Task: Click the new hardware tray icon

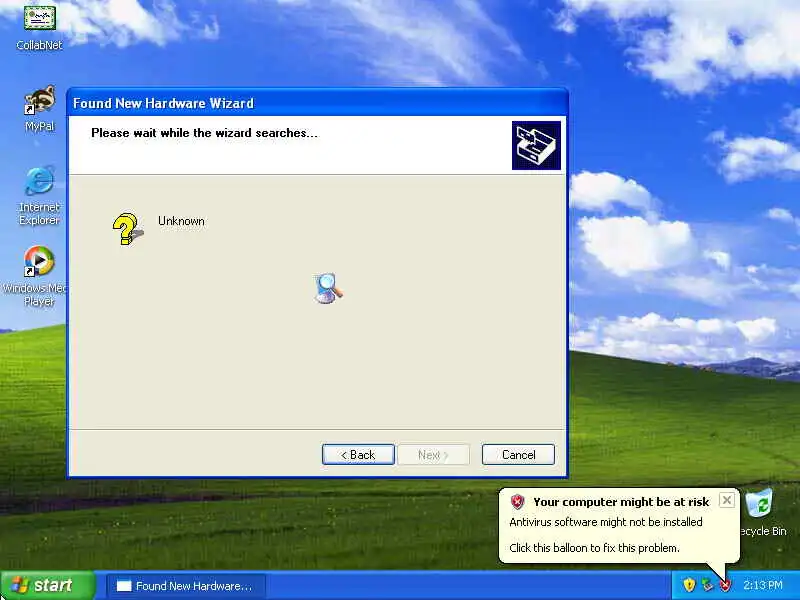Action: pyautogui.click(x=707, y=585)
